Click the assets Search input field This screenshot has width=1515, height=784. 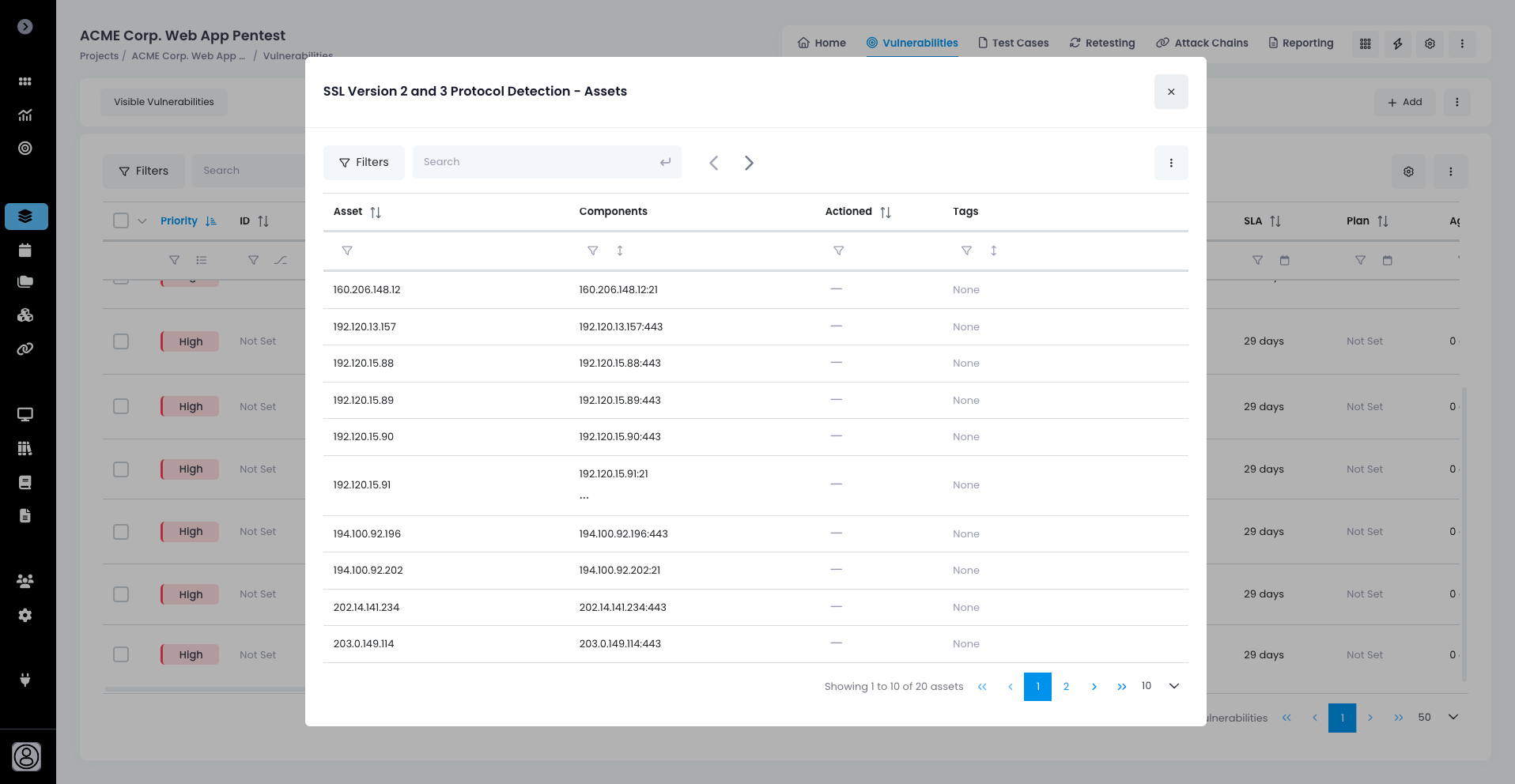pyautogui.click(x=538, y=162)
